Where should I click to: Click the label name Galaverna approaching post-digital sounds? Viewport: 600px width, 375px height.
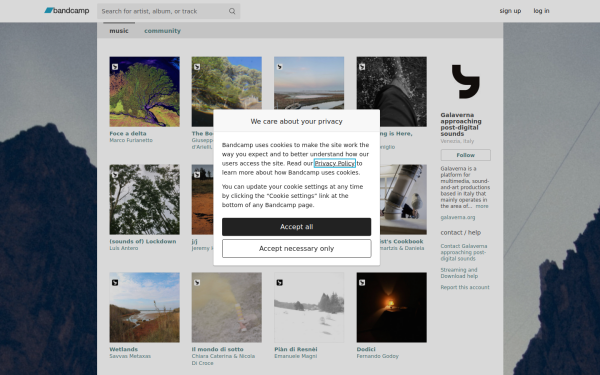461,124
